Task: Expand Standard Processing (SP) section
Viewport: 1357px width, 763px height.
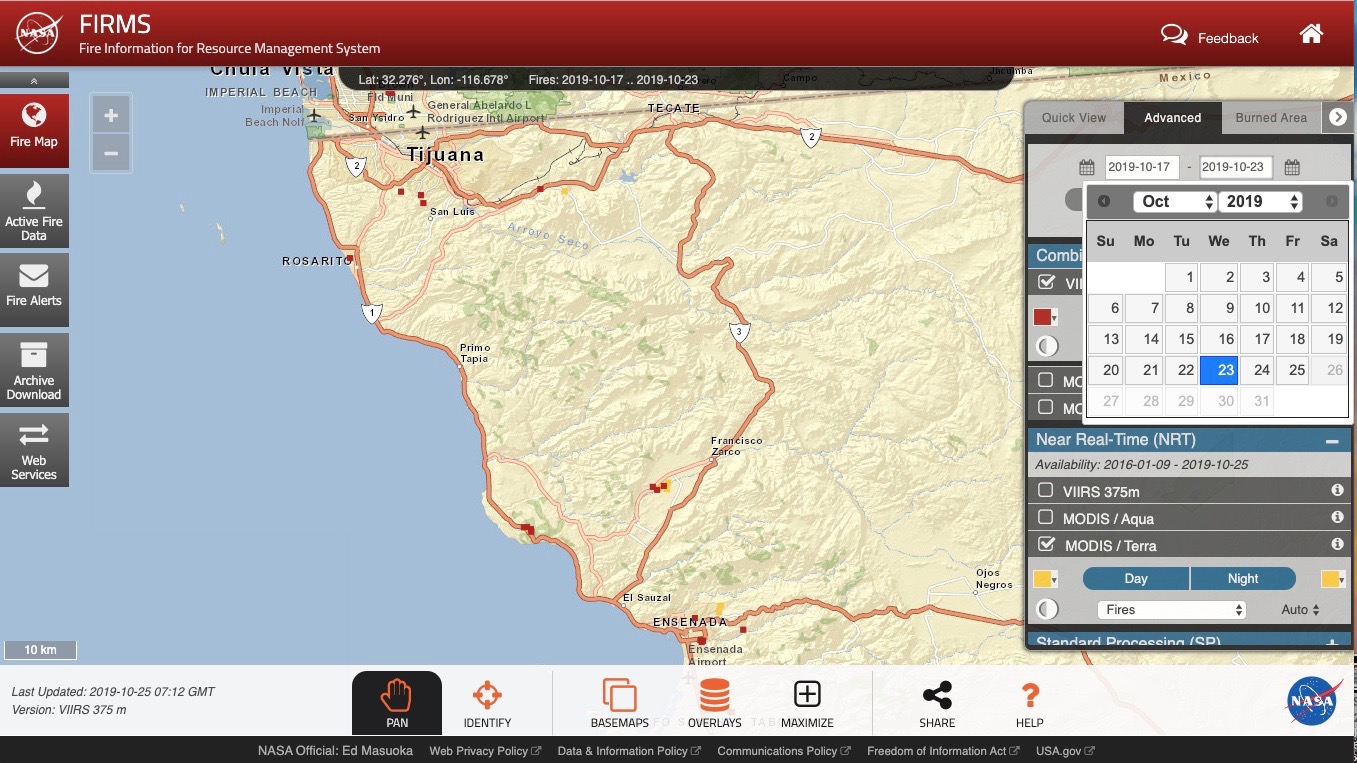Action: 1332,643
